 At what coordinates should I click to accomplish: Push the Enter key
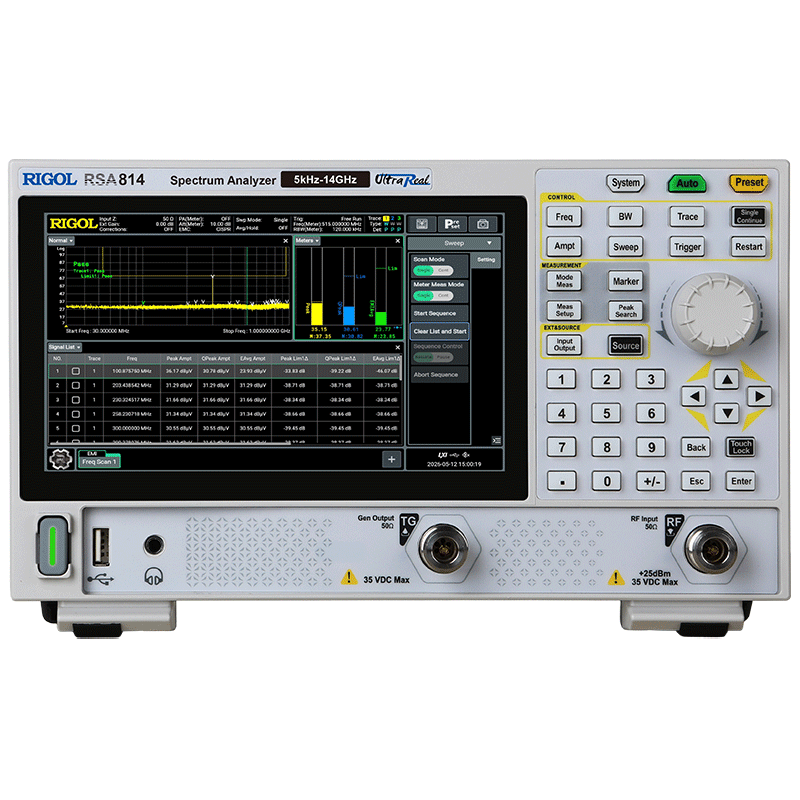(x=741, y=481)
